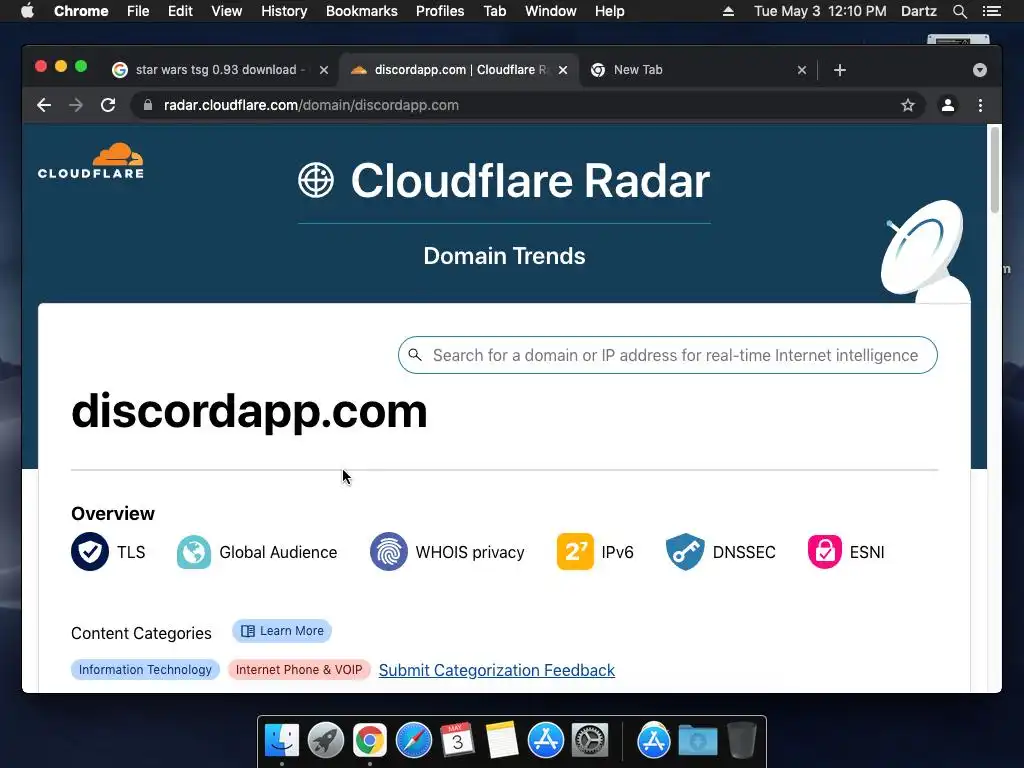This screenshot has width=1024, height=768.
Task: Open the Help menu
Action: (x=609, y=11)
